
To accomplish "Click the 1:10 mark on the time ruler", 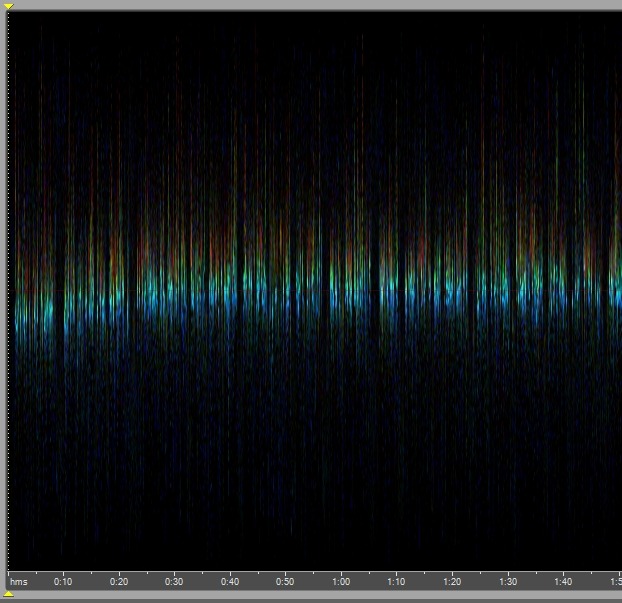I will [x=396, y=582].
